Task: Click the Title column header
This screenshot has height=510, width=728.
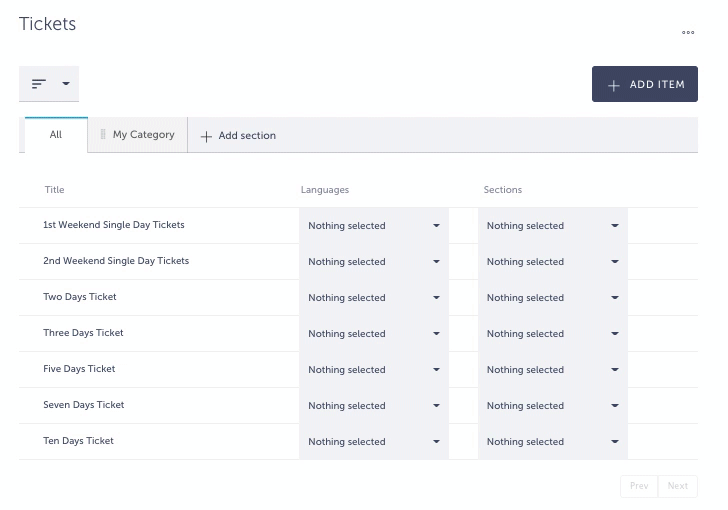Action: coord(54,190)
